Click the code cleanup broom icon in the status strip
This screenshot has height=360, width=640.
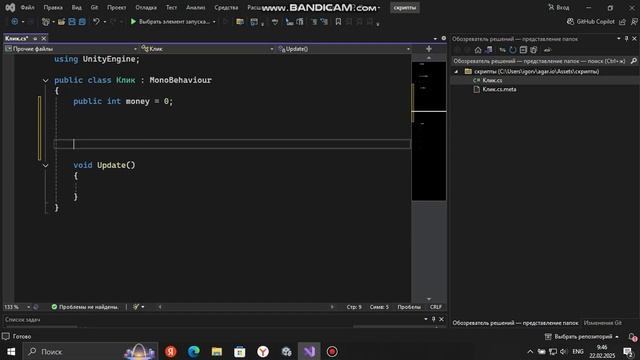pyautogui.click(x=136, y=307)
